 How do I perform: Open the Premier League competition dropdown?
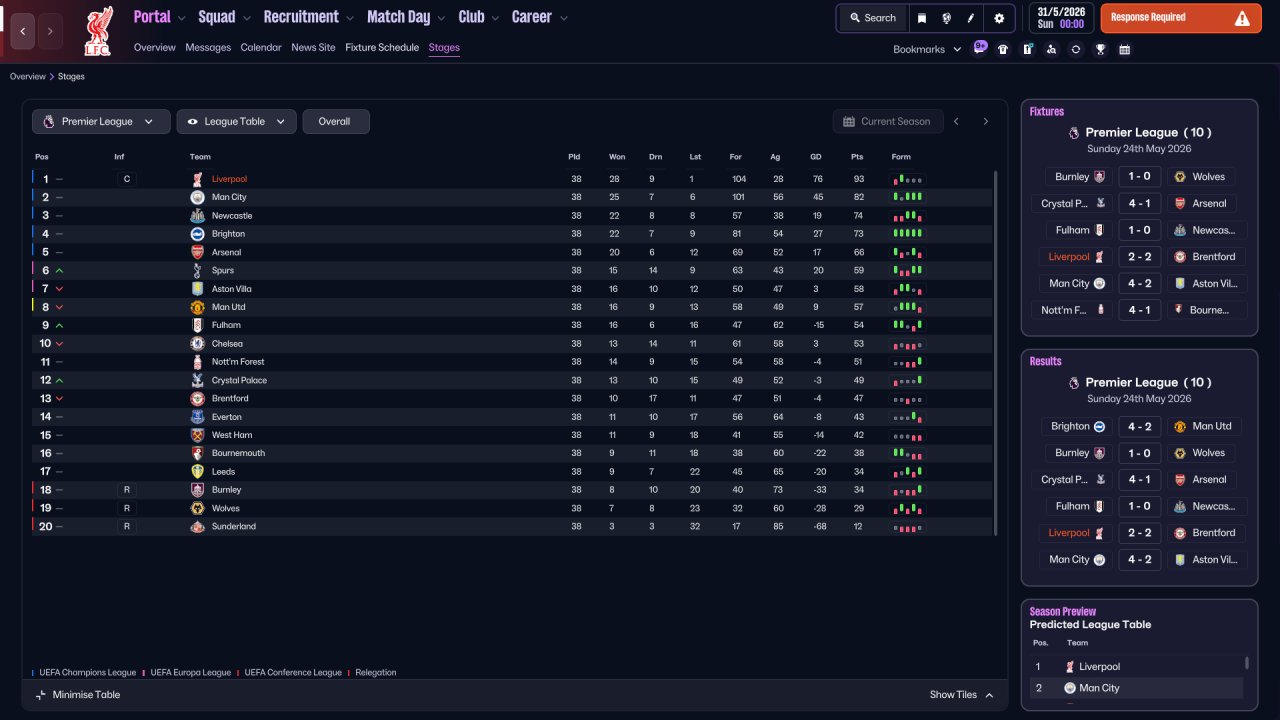point(100,121)
